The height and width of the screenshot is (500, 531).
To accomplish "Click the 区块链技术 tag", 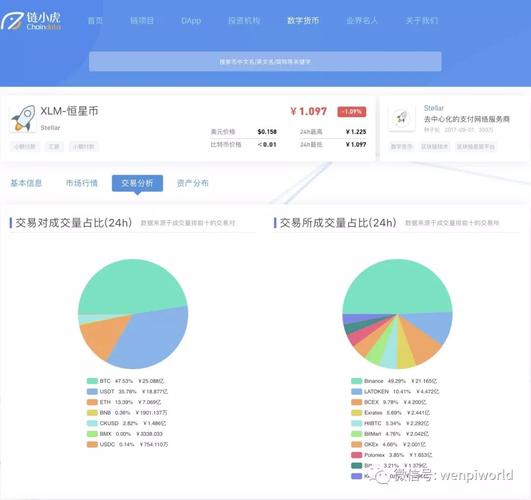I will (x=434, y=147).
